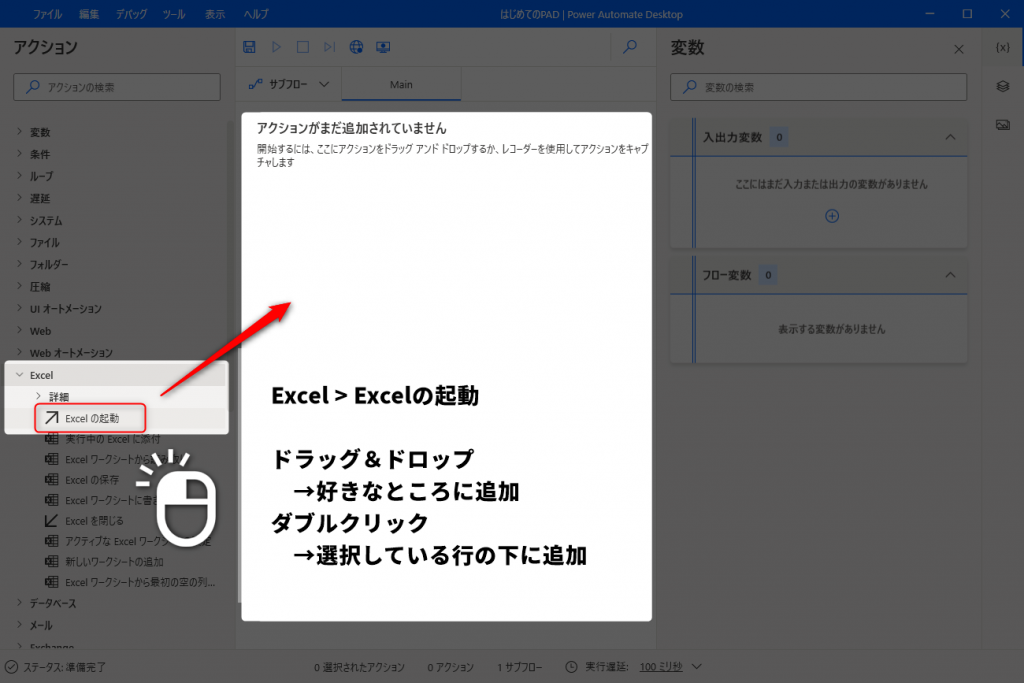1024x683 pixels.
Task: Select Excel ワークシートから最初の空の列 action
Action: [x=130, y=582]
